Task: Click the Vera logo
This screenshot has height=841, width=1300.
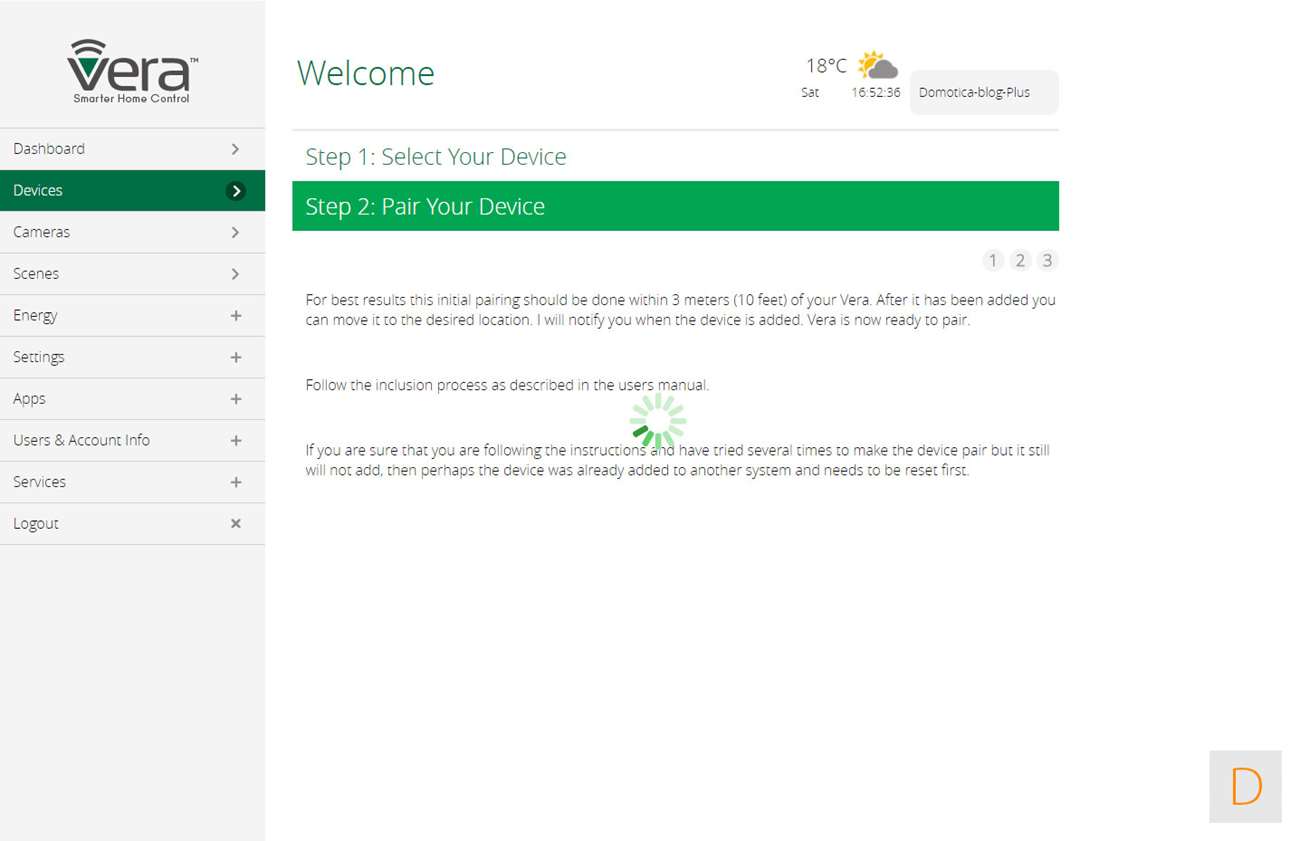Action: [132, 71]
